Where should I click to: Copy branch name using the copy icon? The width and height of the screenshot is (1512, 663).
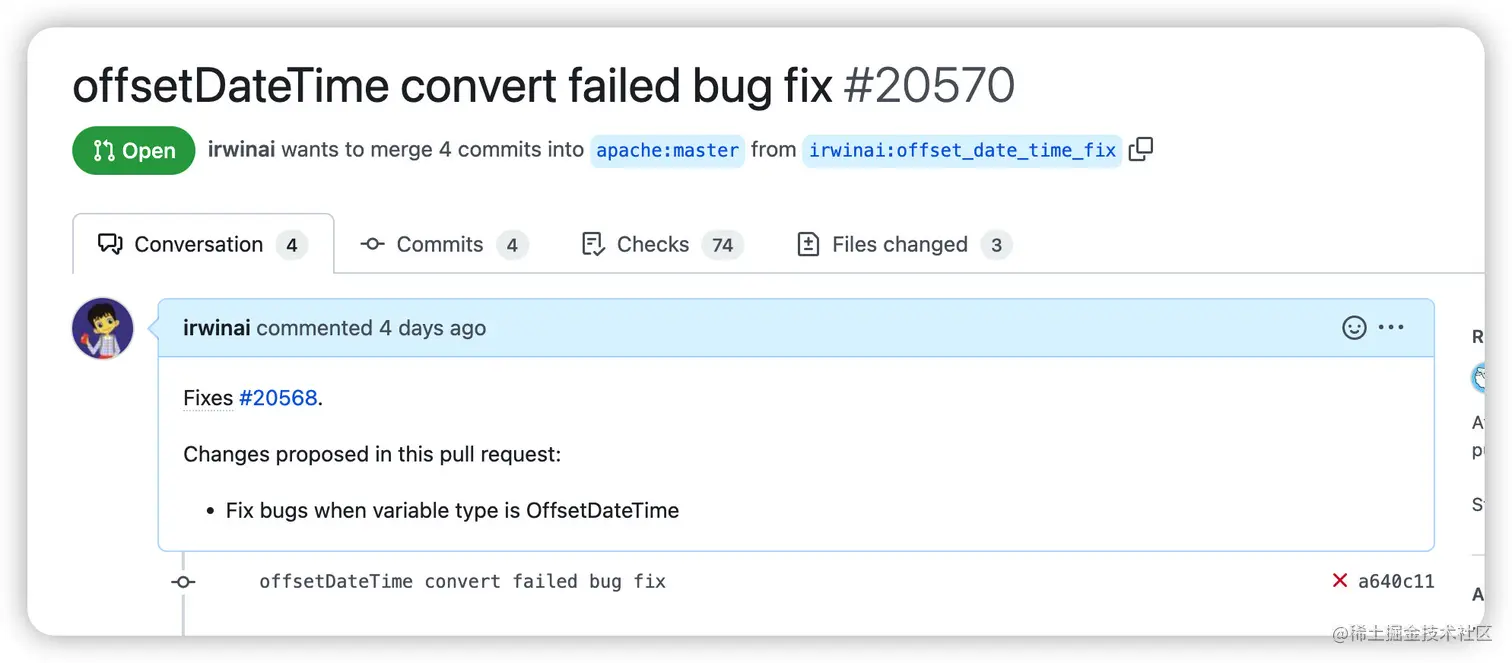[x=1141, y=150]
